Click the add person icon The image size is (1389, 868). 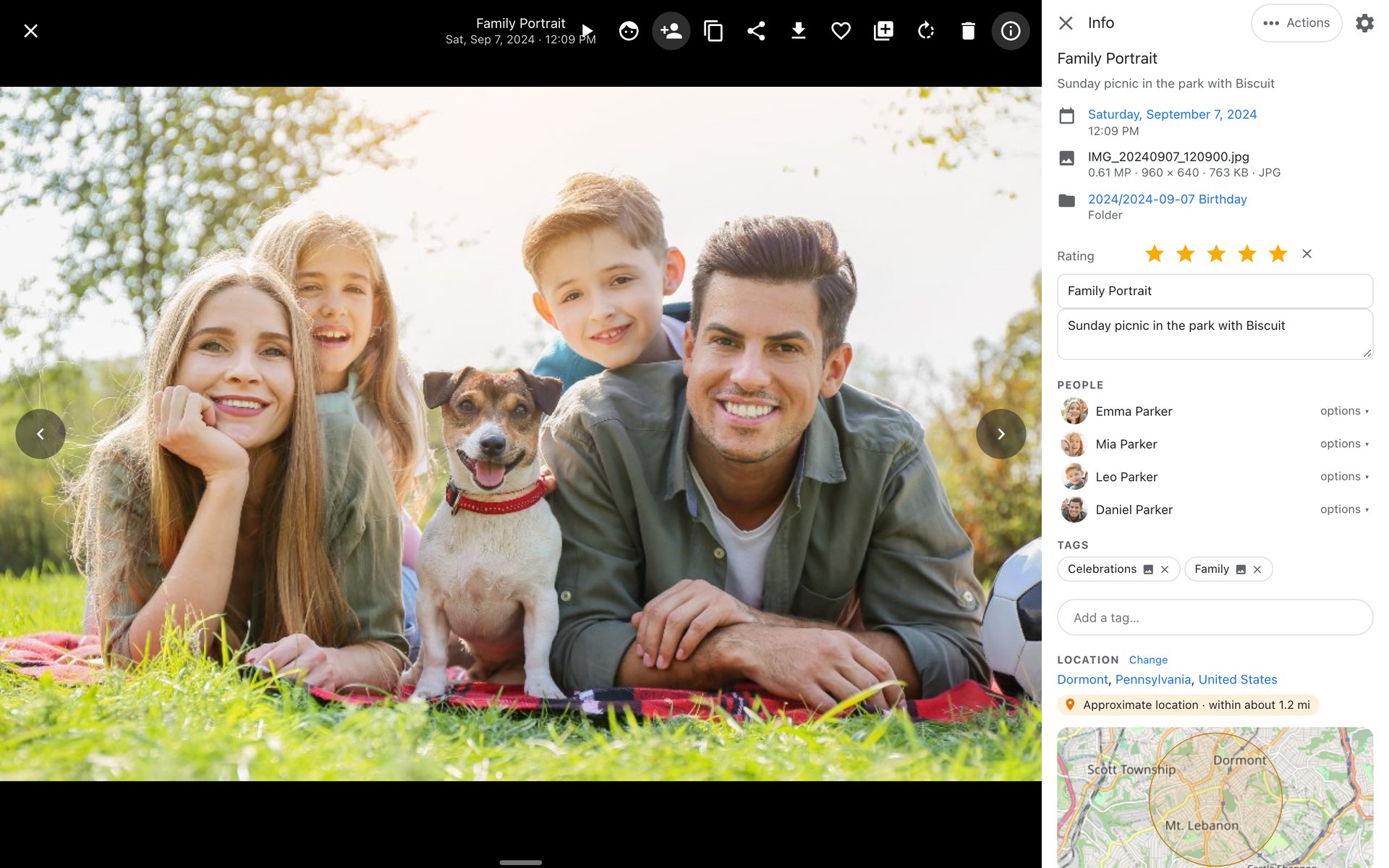(x=671, y=30)
